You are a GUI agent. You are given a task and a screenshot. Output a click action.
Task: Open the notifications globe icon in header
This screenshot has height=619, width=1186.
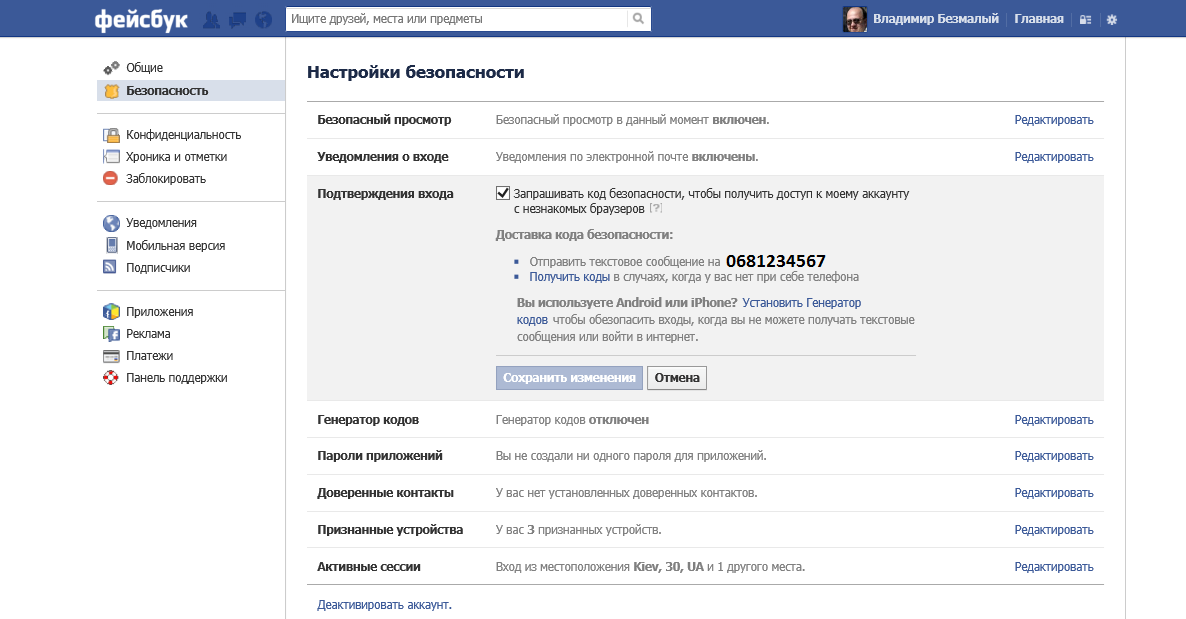(263, 20)
